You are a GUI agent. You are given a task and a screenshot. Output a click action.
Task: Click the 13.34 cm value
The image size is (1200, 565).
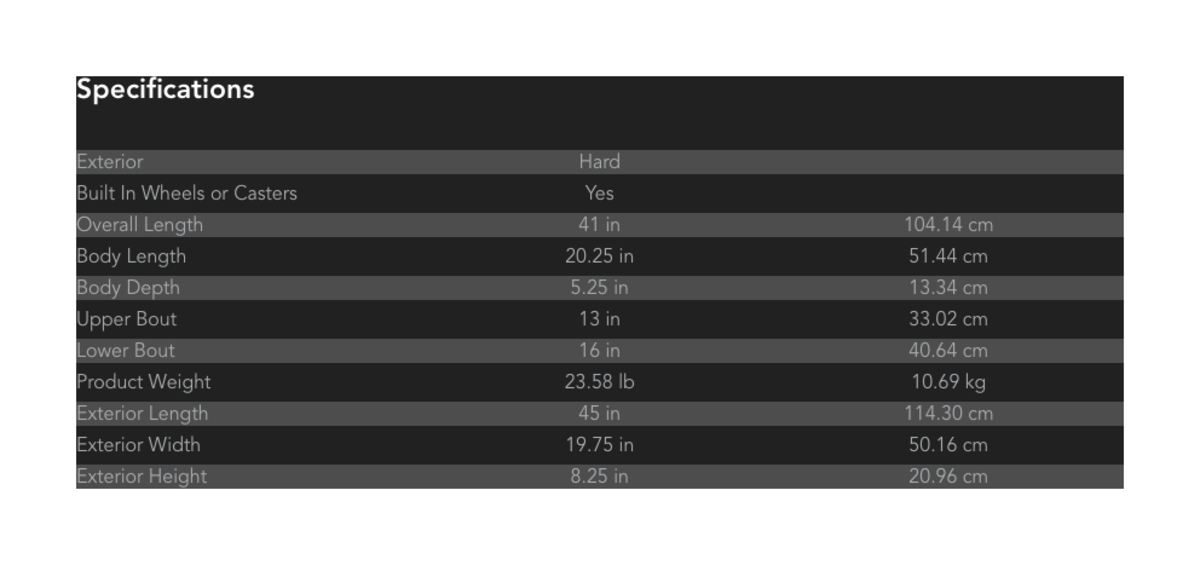tap(948, 288)
